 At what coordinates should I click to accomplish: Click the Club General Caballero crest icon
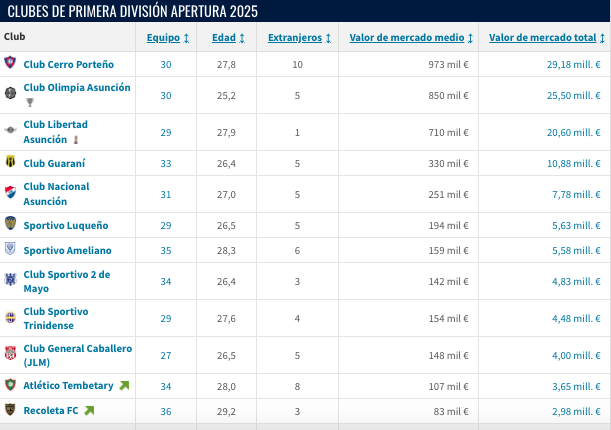pyautogui.click(x=10, y=353)
